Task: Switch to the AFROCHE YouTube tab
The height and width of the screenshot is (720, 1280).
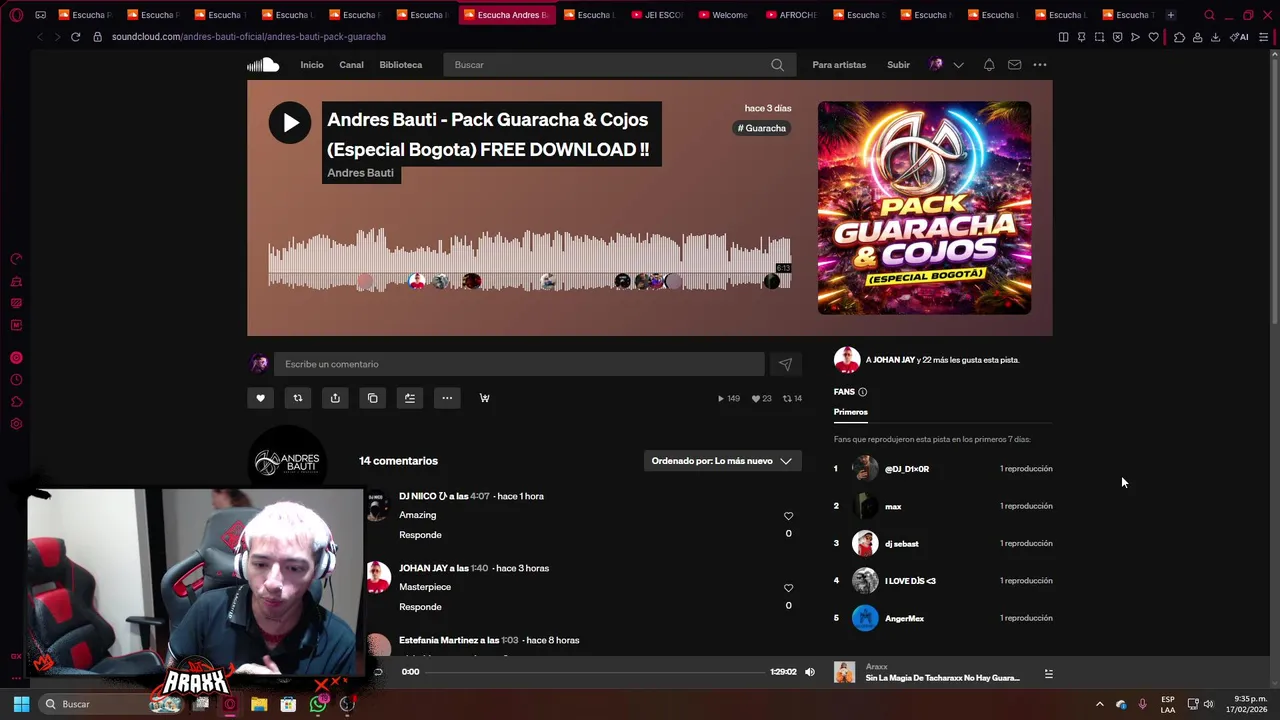Action: click(791, 15)
